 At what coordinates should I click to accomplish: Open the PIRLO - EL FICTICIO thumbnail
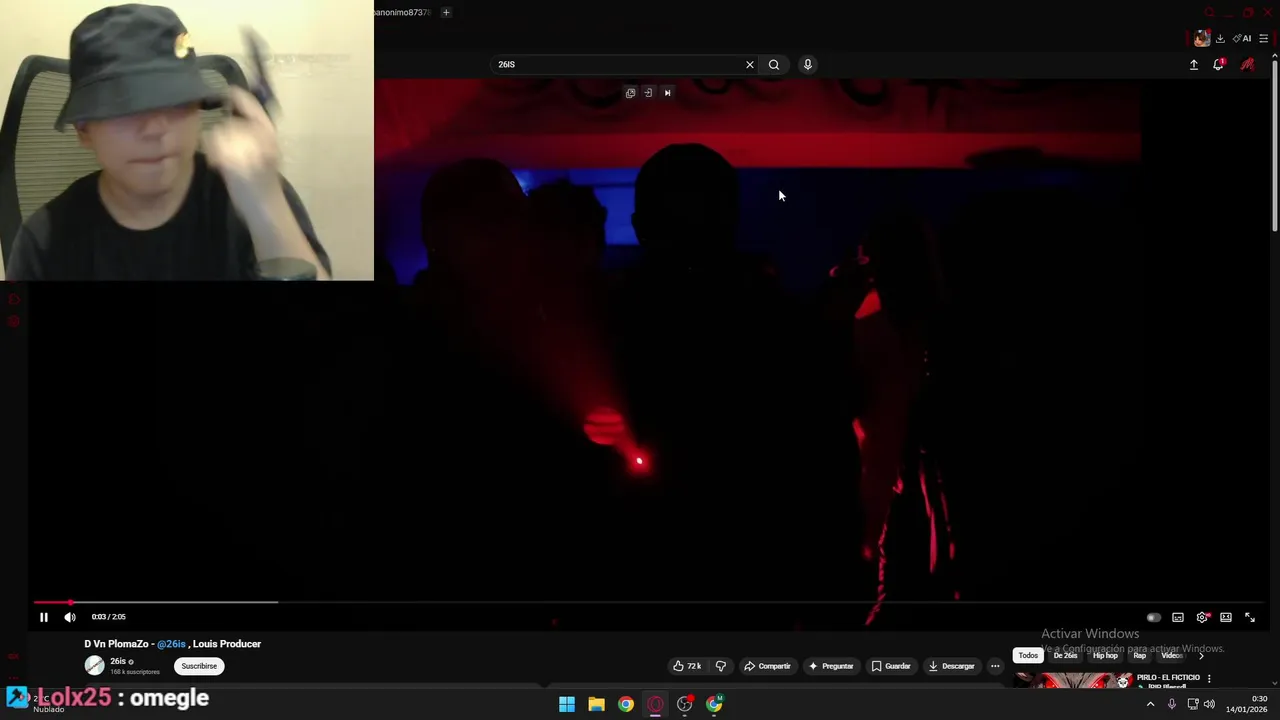point(1072,681)
